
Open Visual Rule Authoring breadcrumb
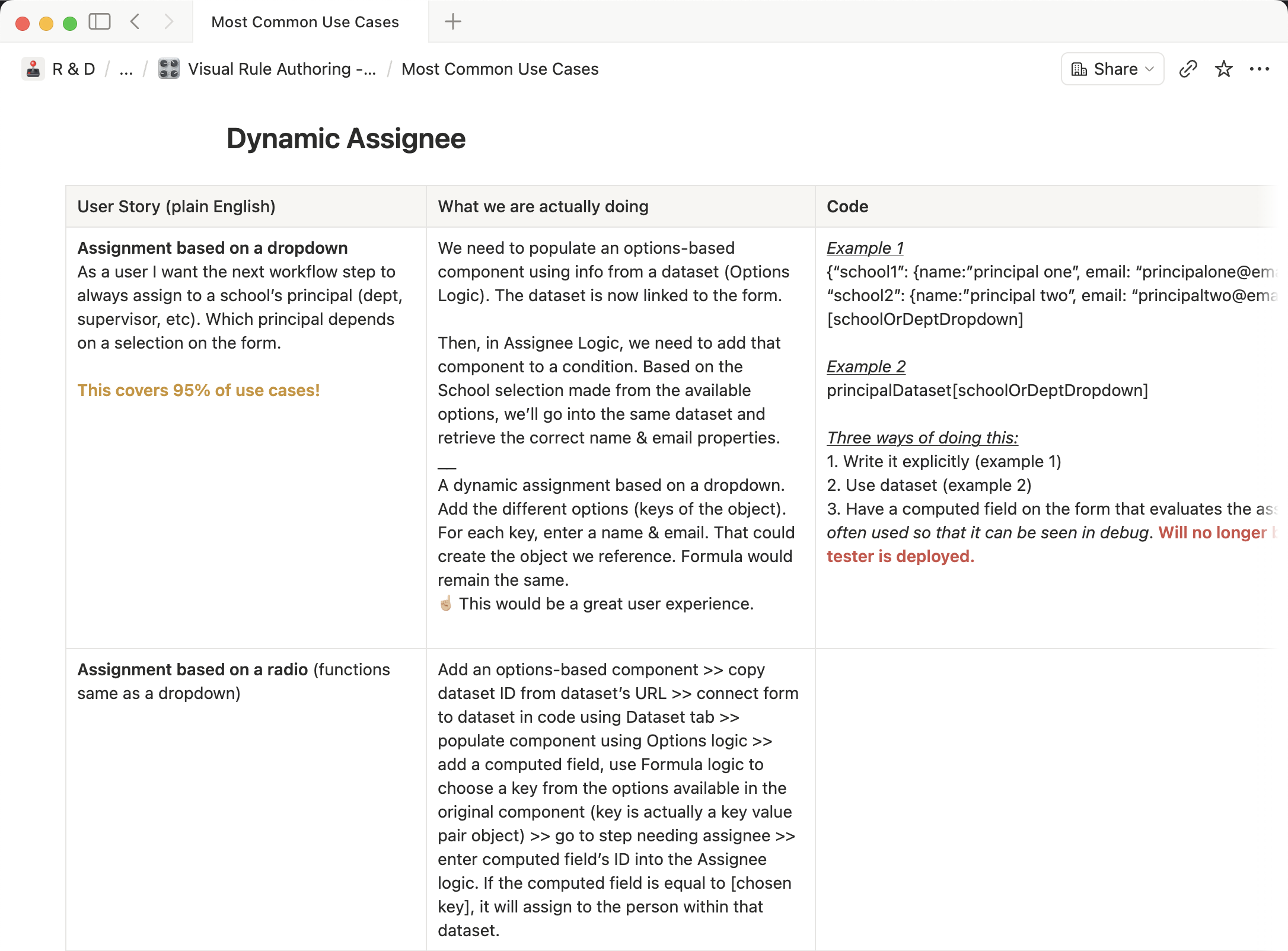tap(282, 69)
